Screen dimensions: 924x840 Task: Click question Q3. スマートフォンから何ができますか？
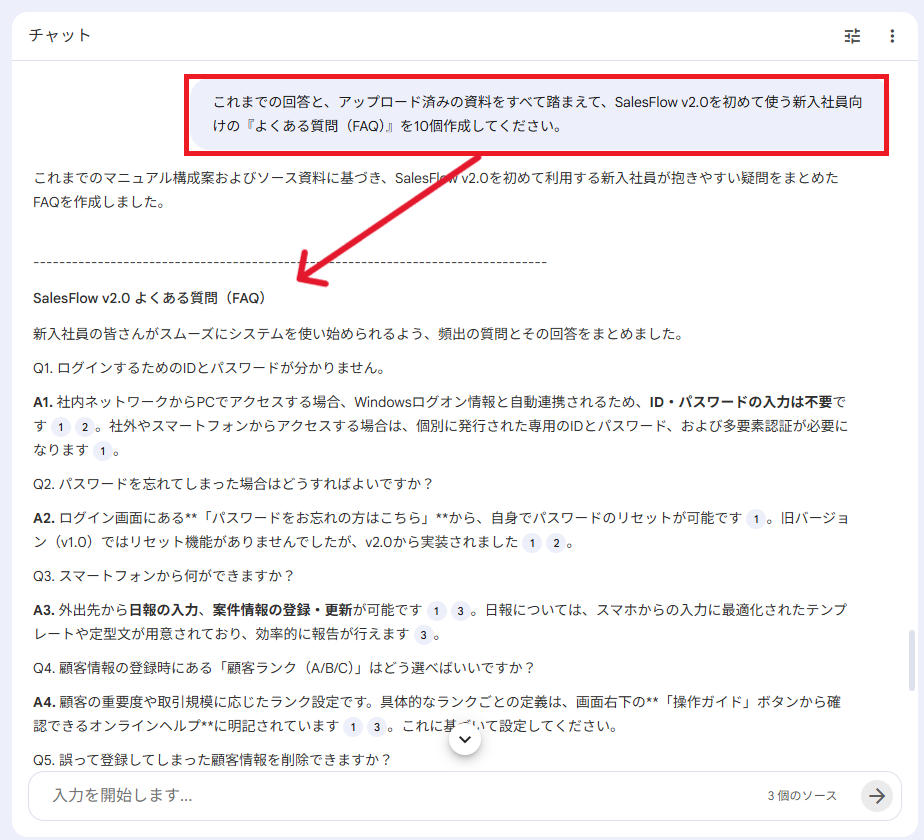(x=163, y=576)
